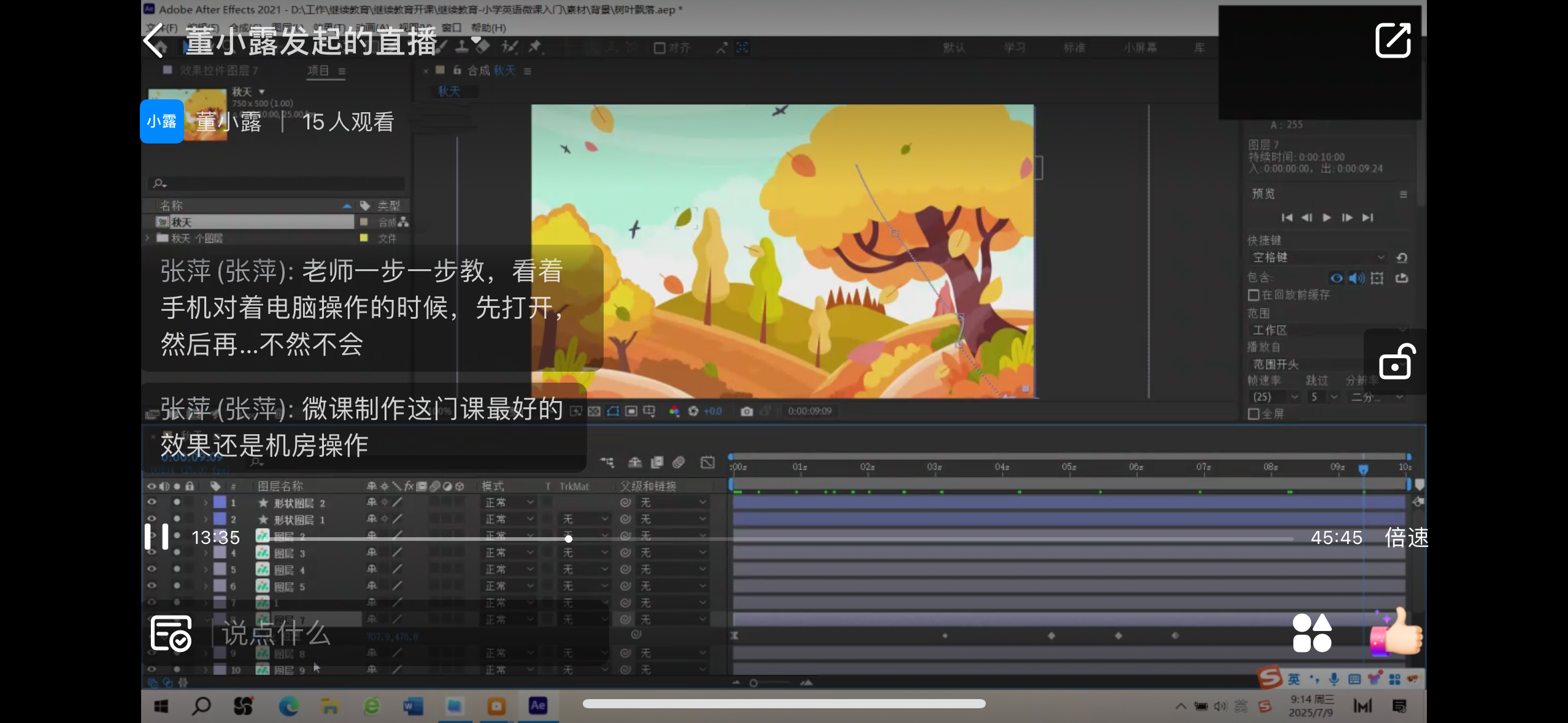Select the 秋天 composition in project list
This screenshot has height=723, width=1568.
coord(255,222)
